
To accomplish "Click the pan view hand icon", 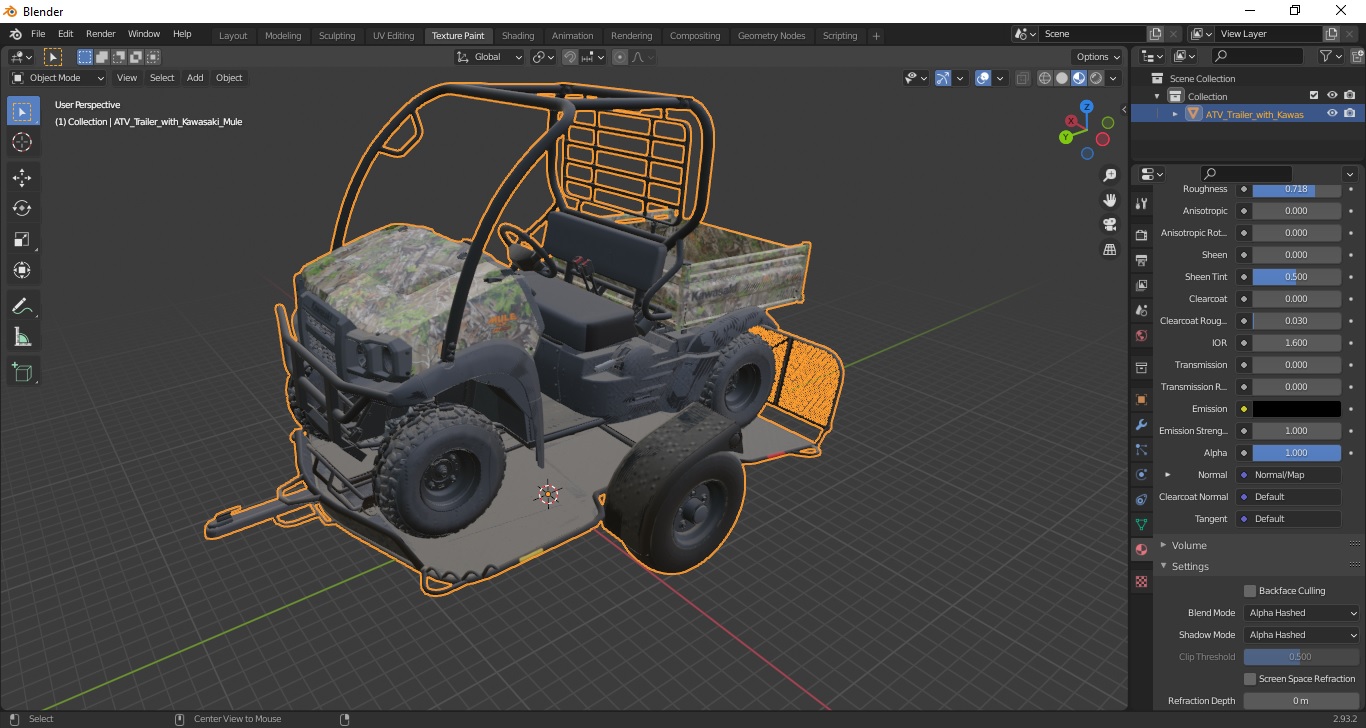I will pos(1109,200).
